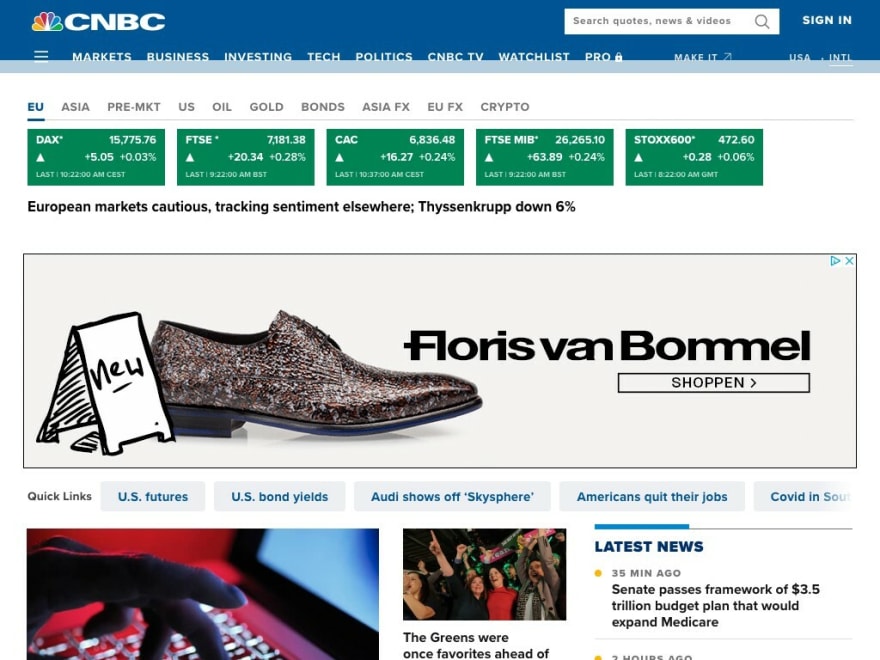The height and width of the screenshot is (660, 880).
Task: Open the STOXX600 index tile
Action: [x=694, y=157]
